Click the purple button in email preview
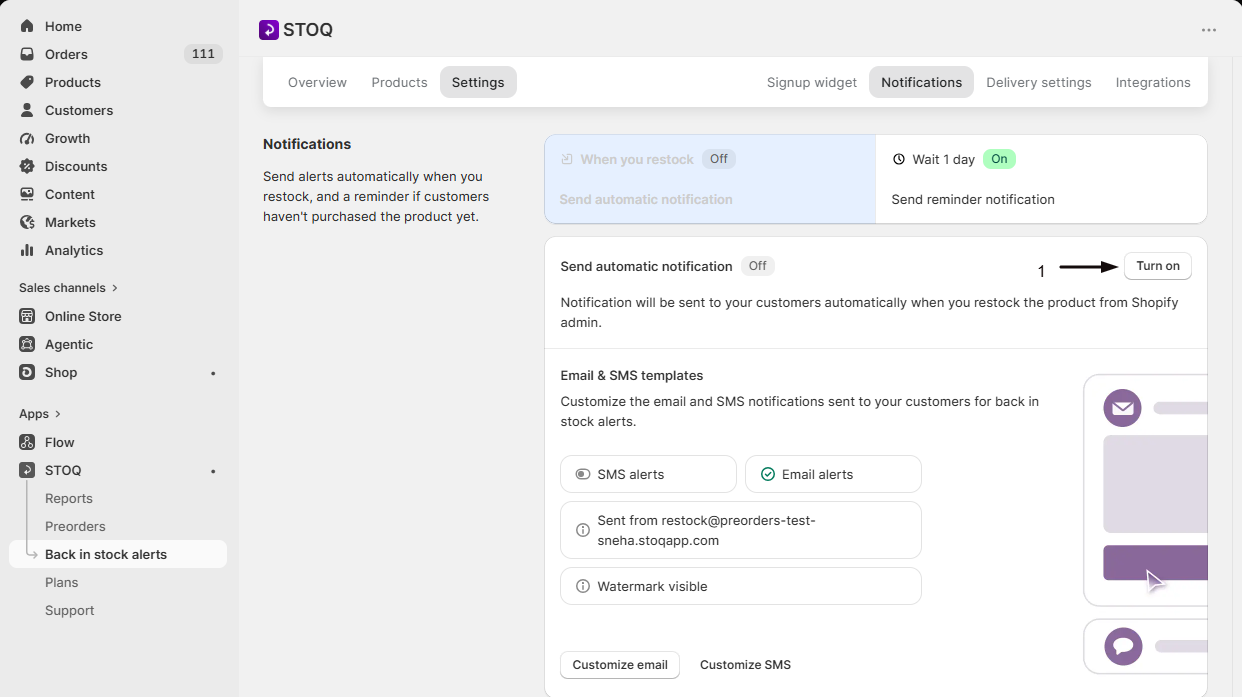The height and width of the screenshot is (697, 1242). click(1155, 563)
